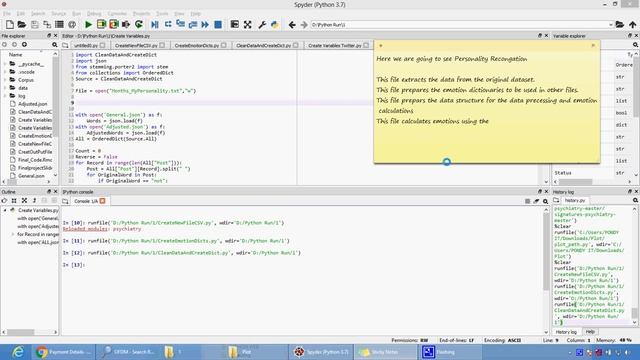
Task: Search in the file explorer pane
Action: [55, 44]
